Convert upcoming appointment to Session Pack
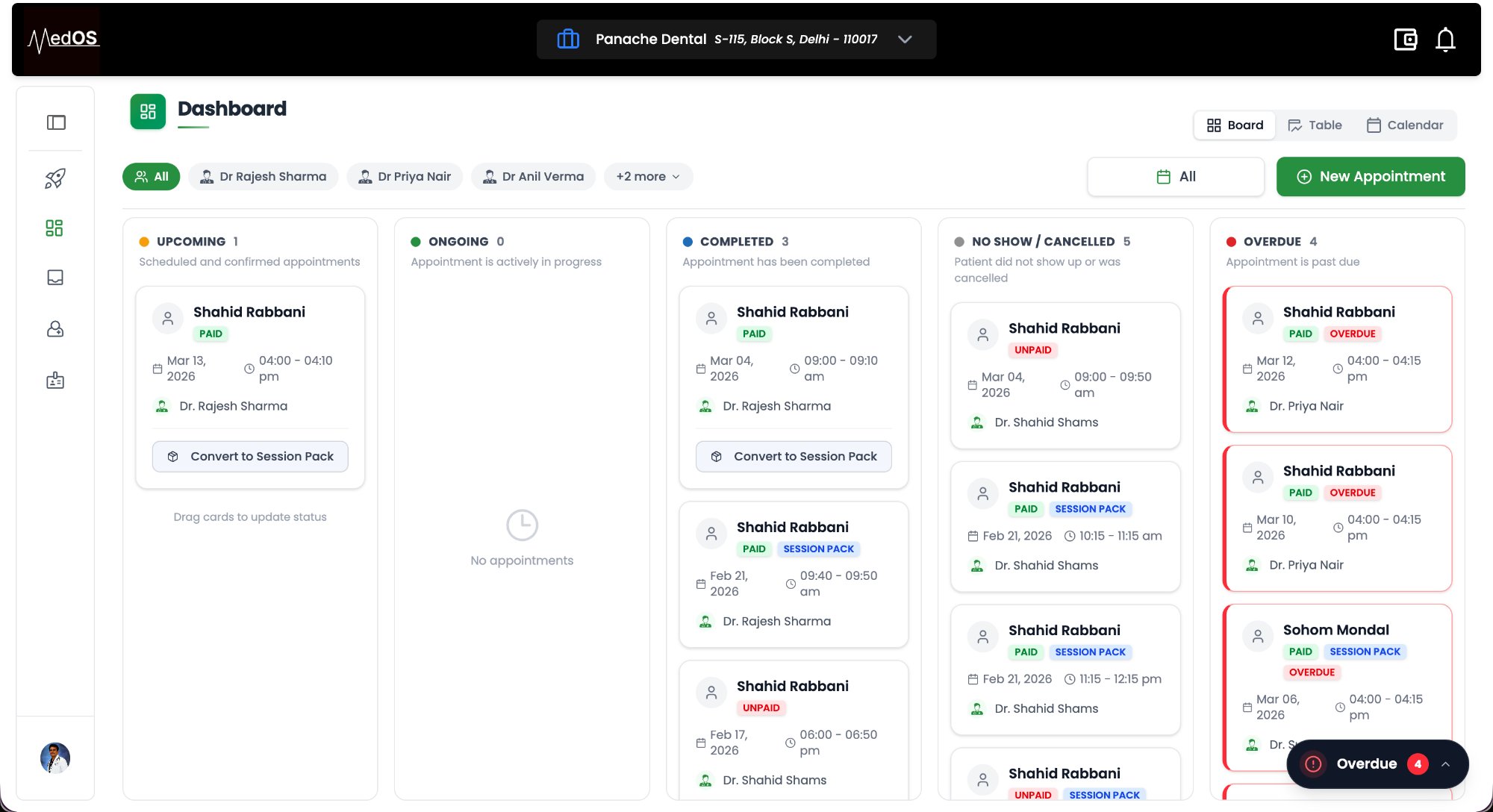Image resolution: width=1493 pixels, height=812 pixels. click(250, 457)
